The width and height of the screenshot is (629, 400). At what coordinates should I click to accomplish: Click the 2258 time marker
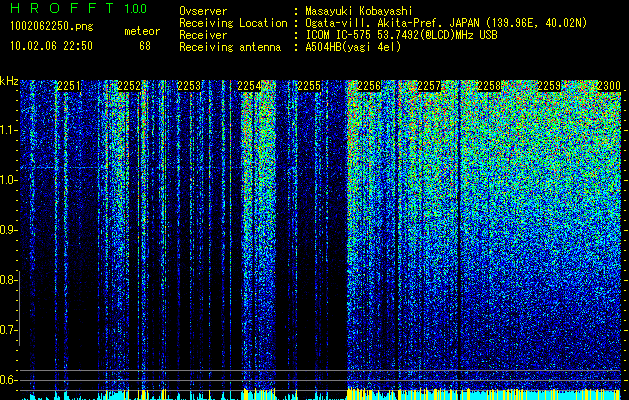pyautogui.click(x=489, y=86)
